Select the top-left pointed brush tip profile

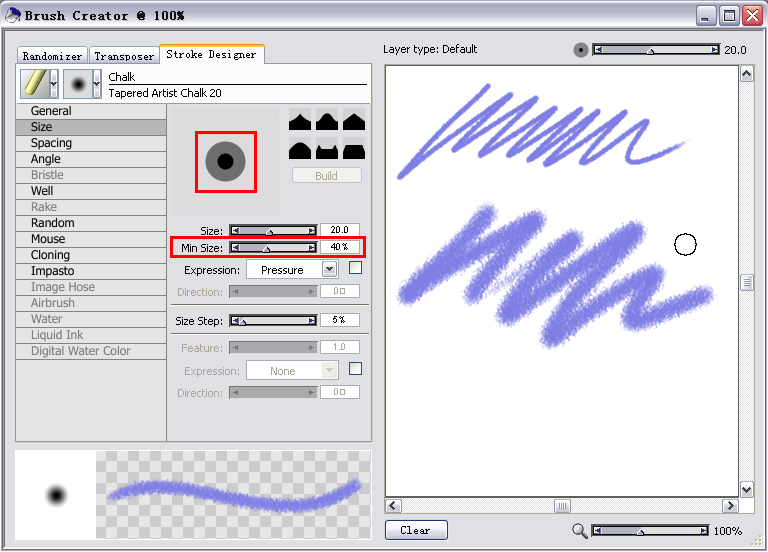301,121
